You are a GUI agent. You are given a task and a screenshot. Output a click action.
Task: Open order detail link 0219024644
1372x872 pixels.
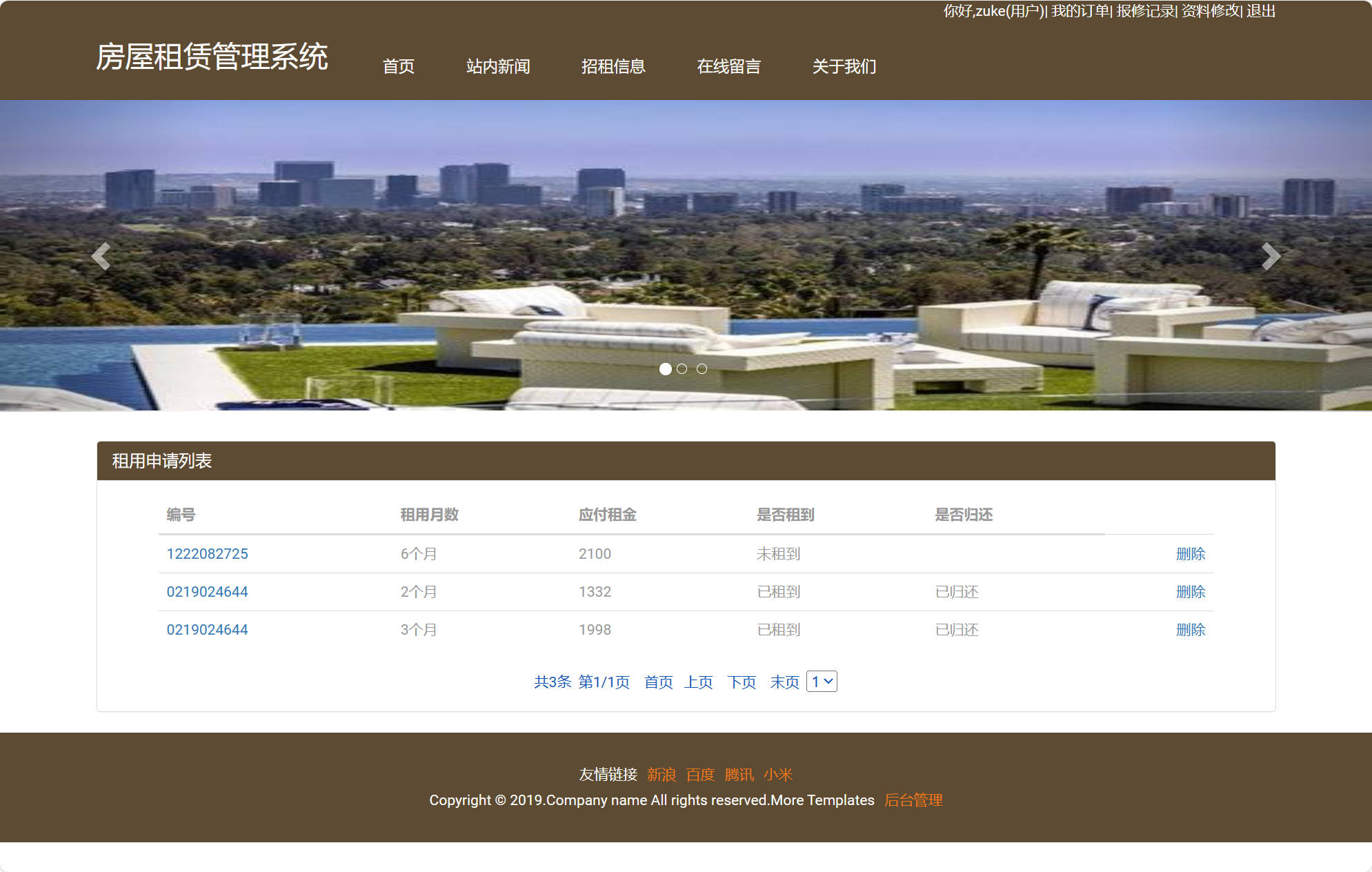click(x=206, y=591)
